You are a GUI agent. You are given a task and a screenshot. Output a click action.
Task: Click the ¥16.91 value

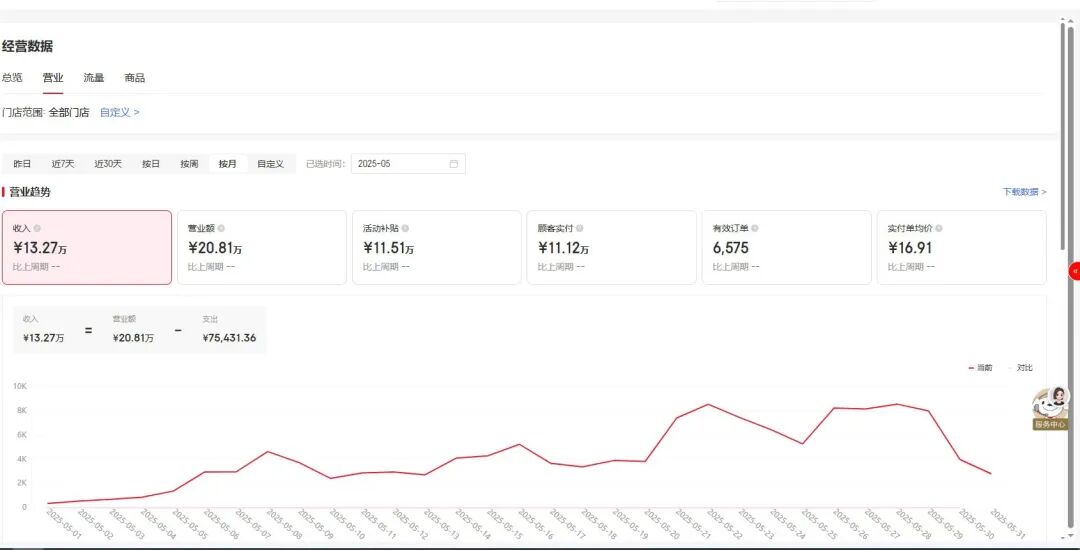(x=908, y=248)
